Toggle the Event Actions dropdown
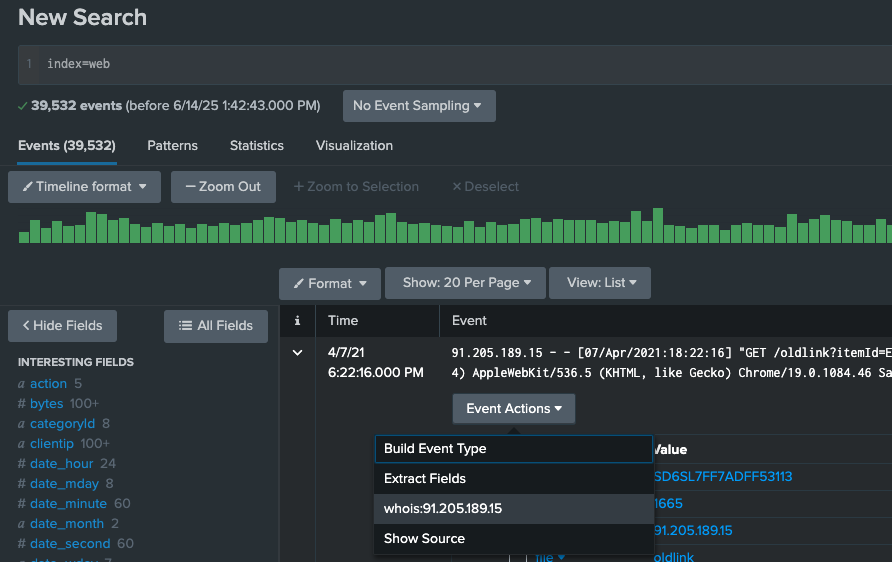This screenshot has height=562, width=892. point(514,408)
